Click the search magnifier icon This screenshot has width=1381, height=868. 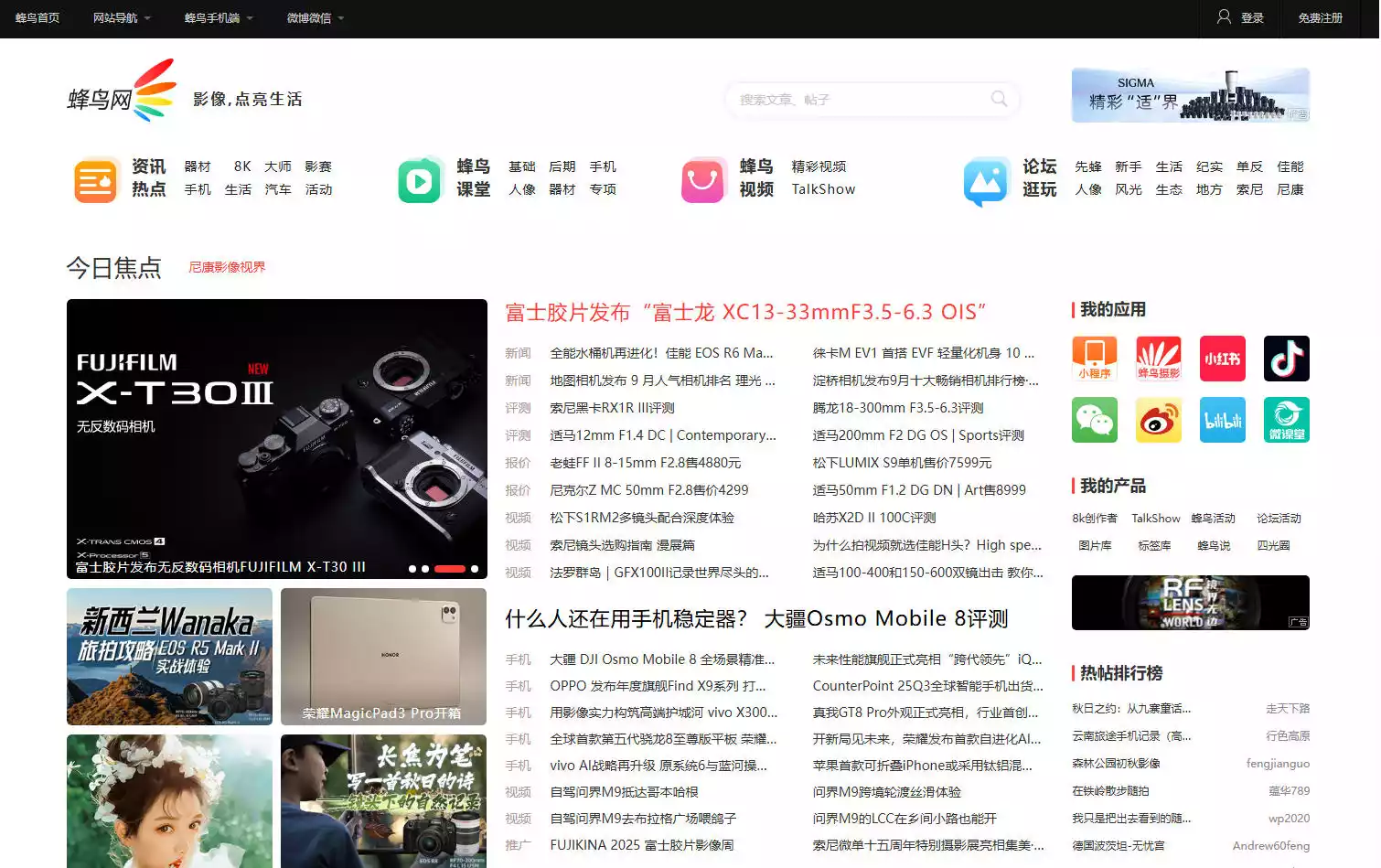[999, 99]
